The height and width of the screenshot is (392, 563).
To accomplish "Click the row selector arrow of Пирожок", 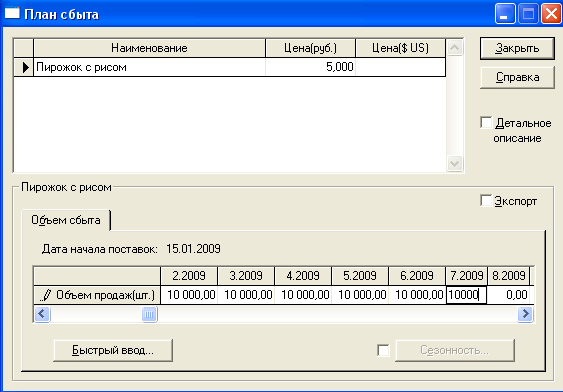I will (x=24, y=67).
